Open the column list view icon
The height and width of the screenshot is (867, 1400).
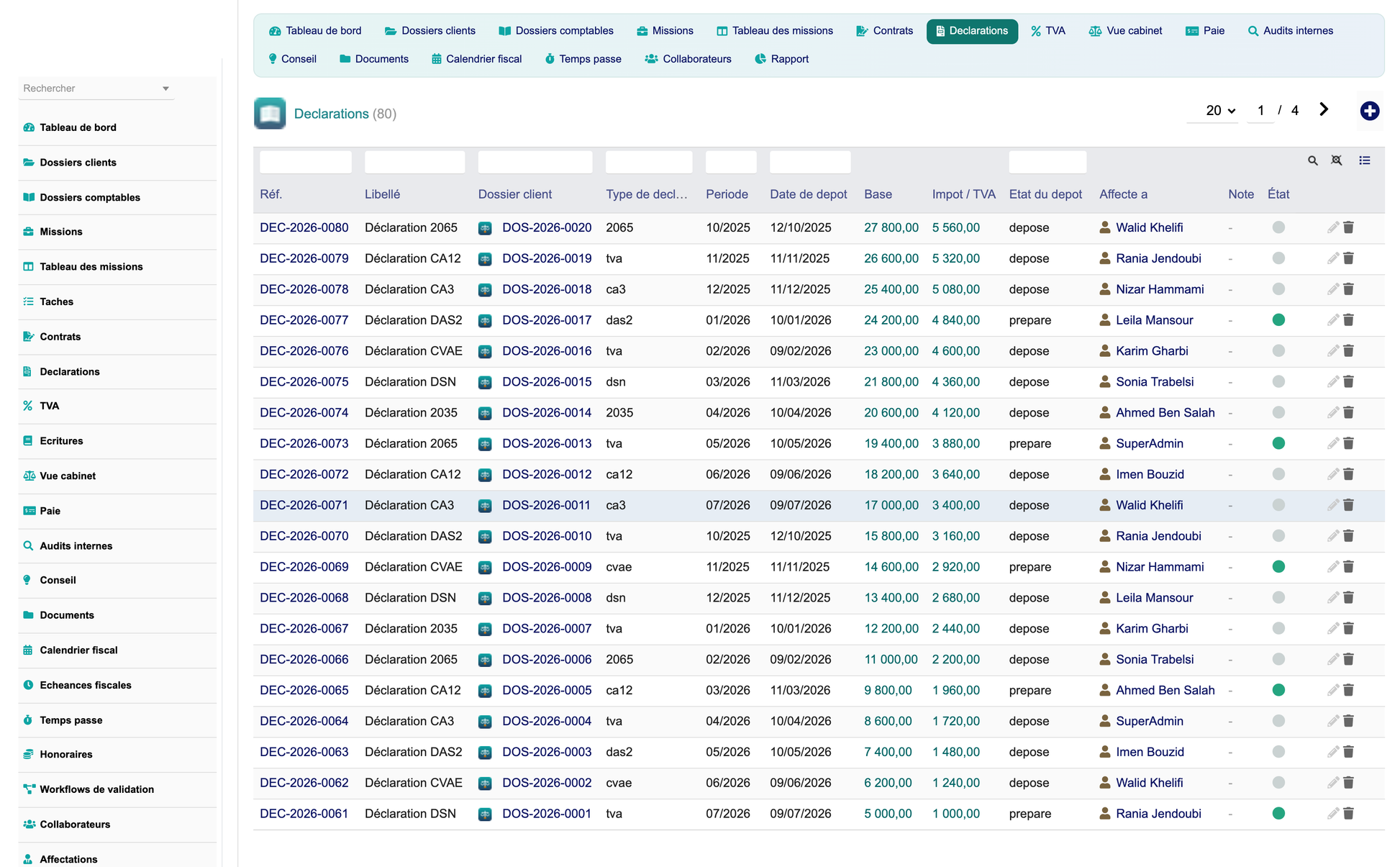point(1364,160)
